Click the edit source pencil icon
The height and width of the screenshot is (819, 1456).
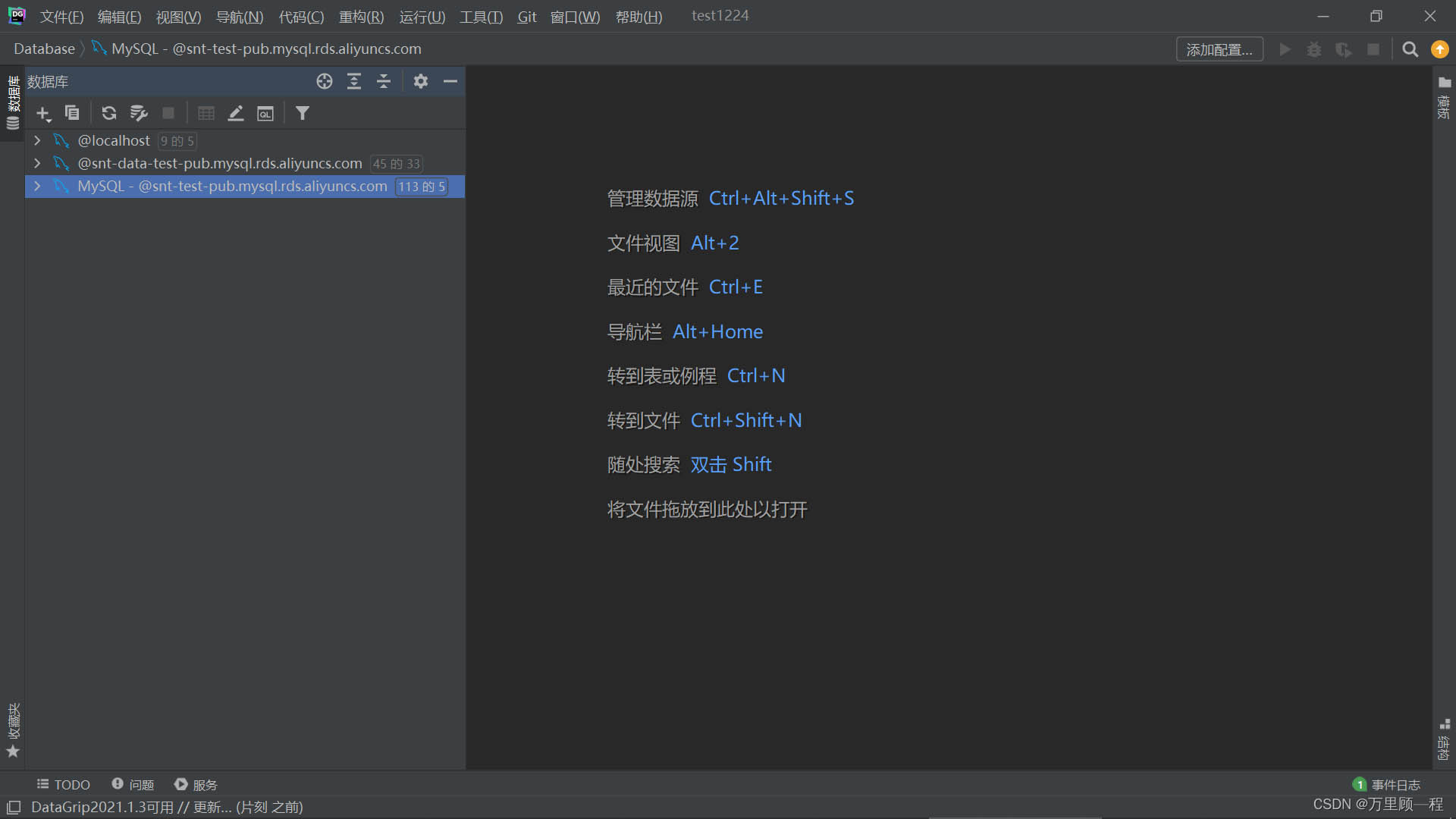pos(236,113)
